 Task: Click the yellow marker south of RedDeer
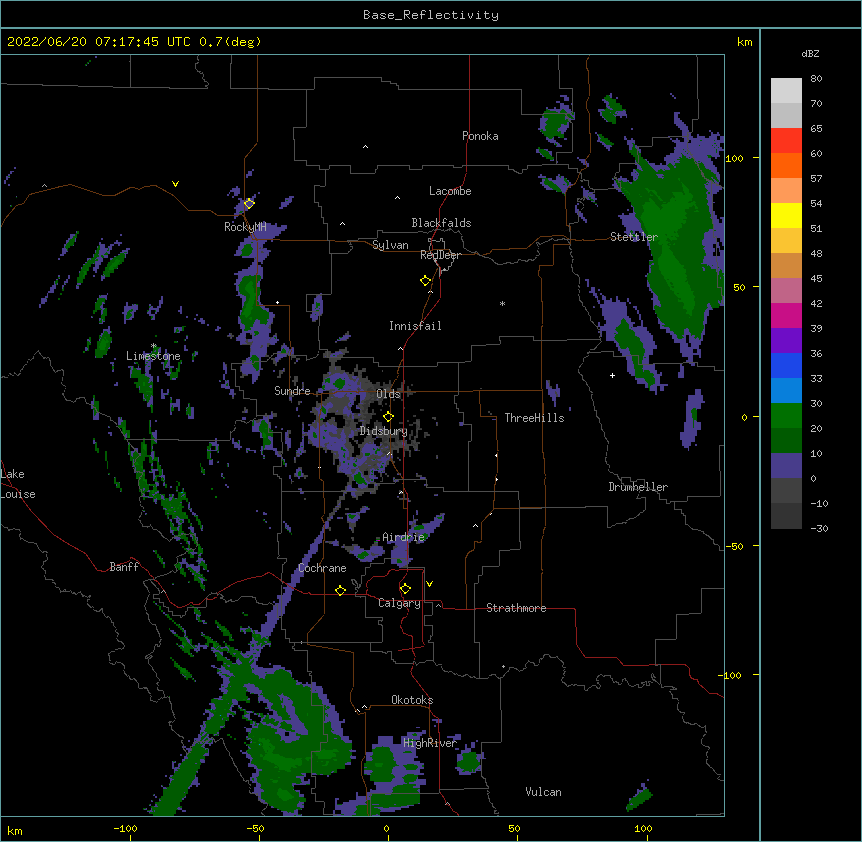tap(425, 281)
